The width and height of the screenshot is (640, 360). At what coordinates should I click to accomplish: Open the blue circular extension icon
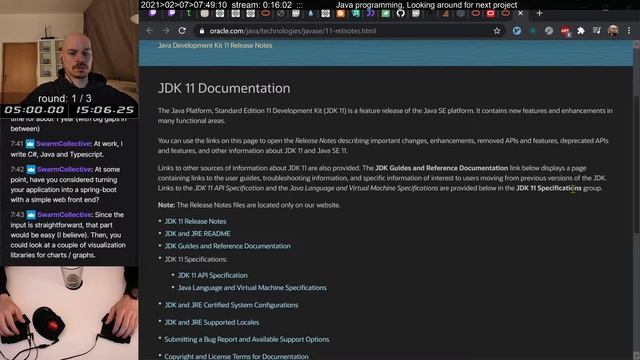pos(517,31)
